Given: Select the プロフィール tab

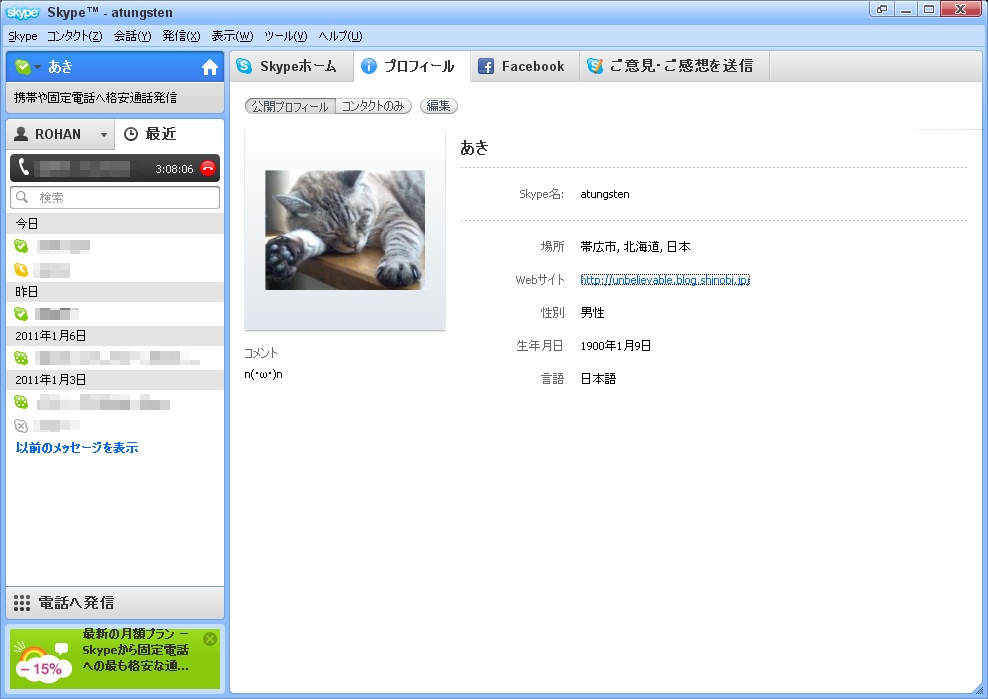Looking at the screenshot, I should pyautogui.click(x=412, y=66).
